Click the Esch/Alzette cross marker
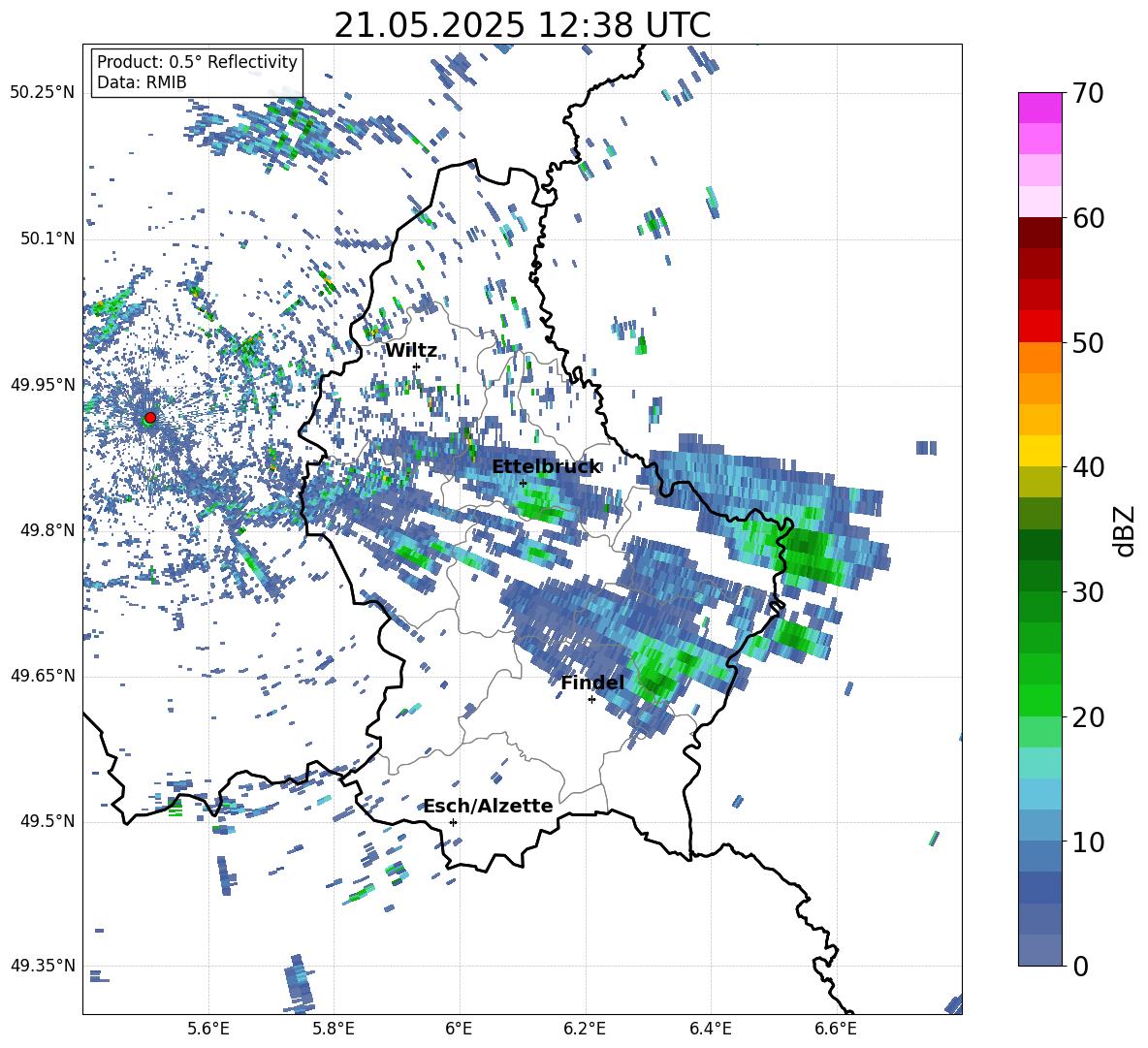 pyautogui.click(x=453, y=822)
